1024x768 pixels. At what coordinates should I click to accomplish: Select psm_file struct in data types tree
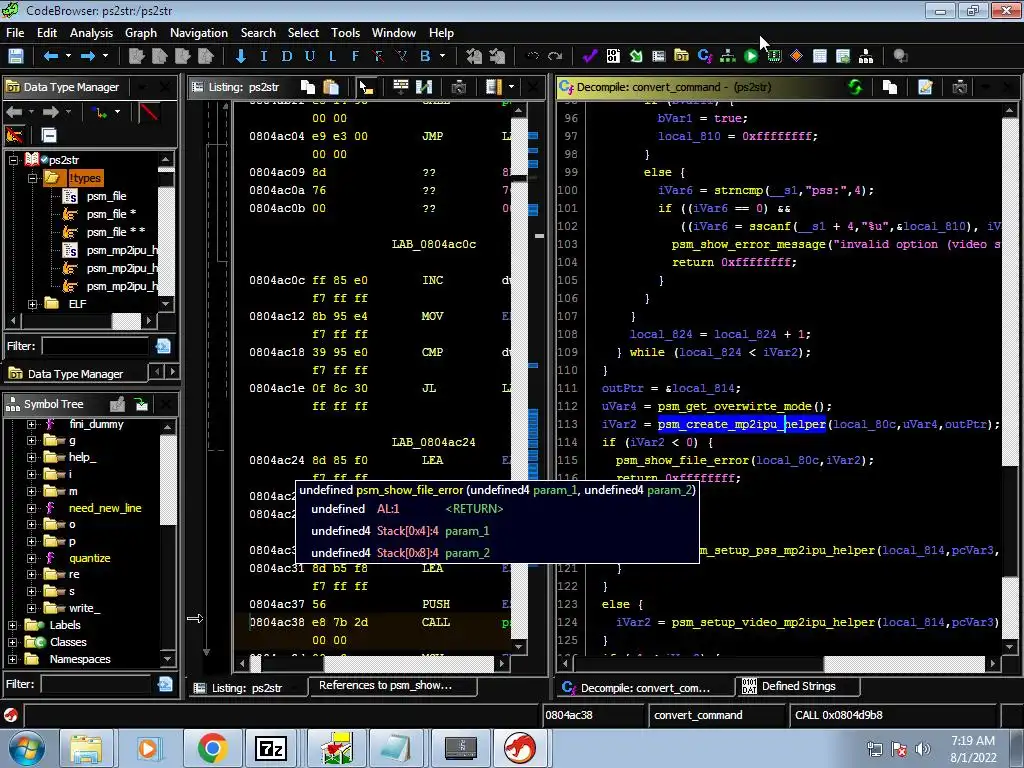106,196
